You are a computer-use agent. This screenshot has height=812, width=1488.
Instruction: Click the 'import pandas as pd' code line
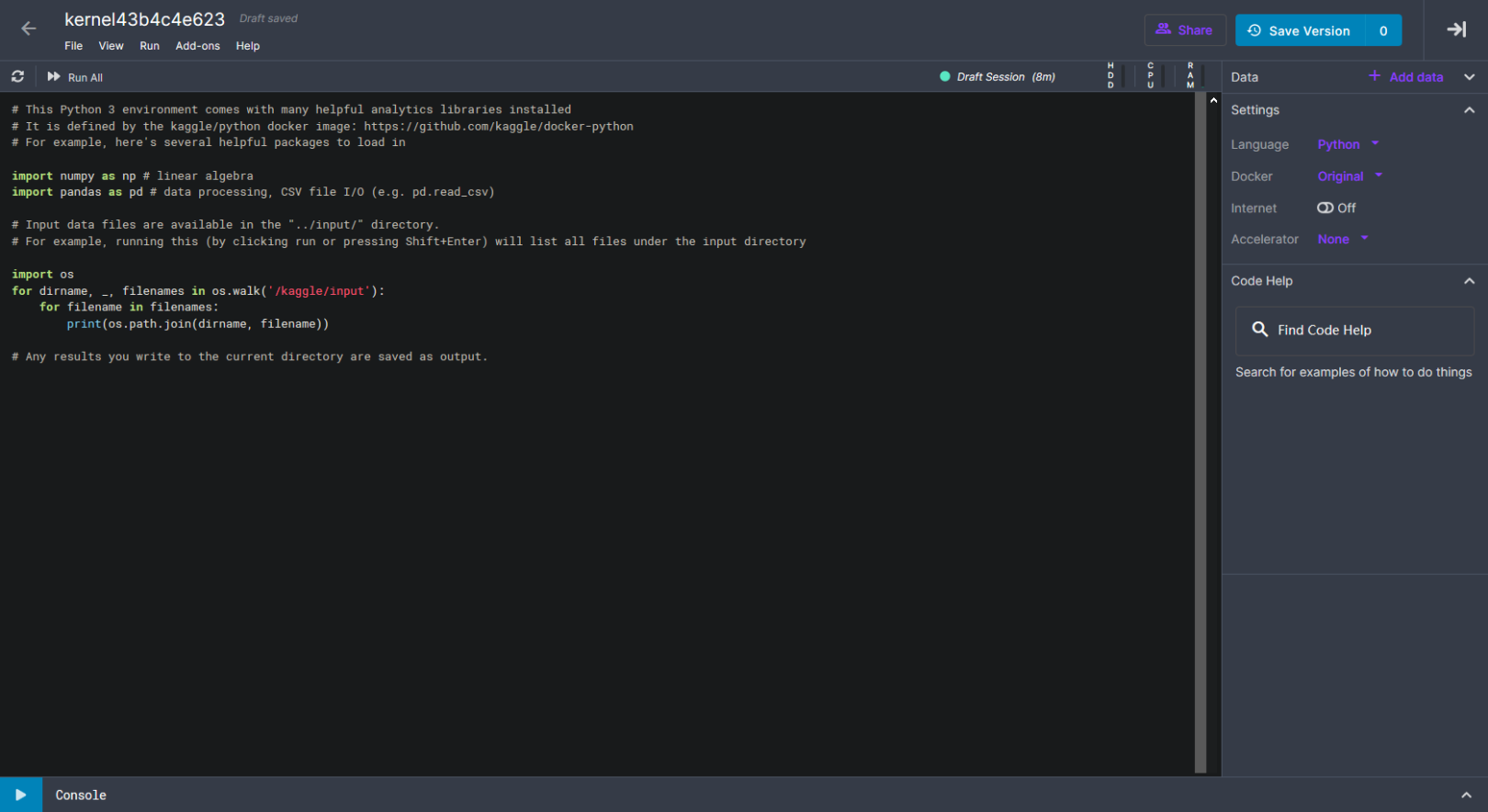point(254,192)
